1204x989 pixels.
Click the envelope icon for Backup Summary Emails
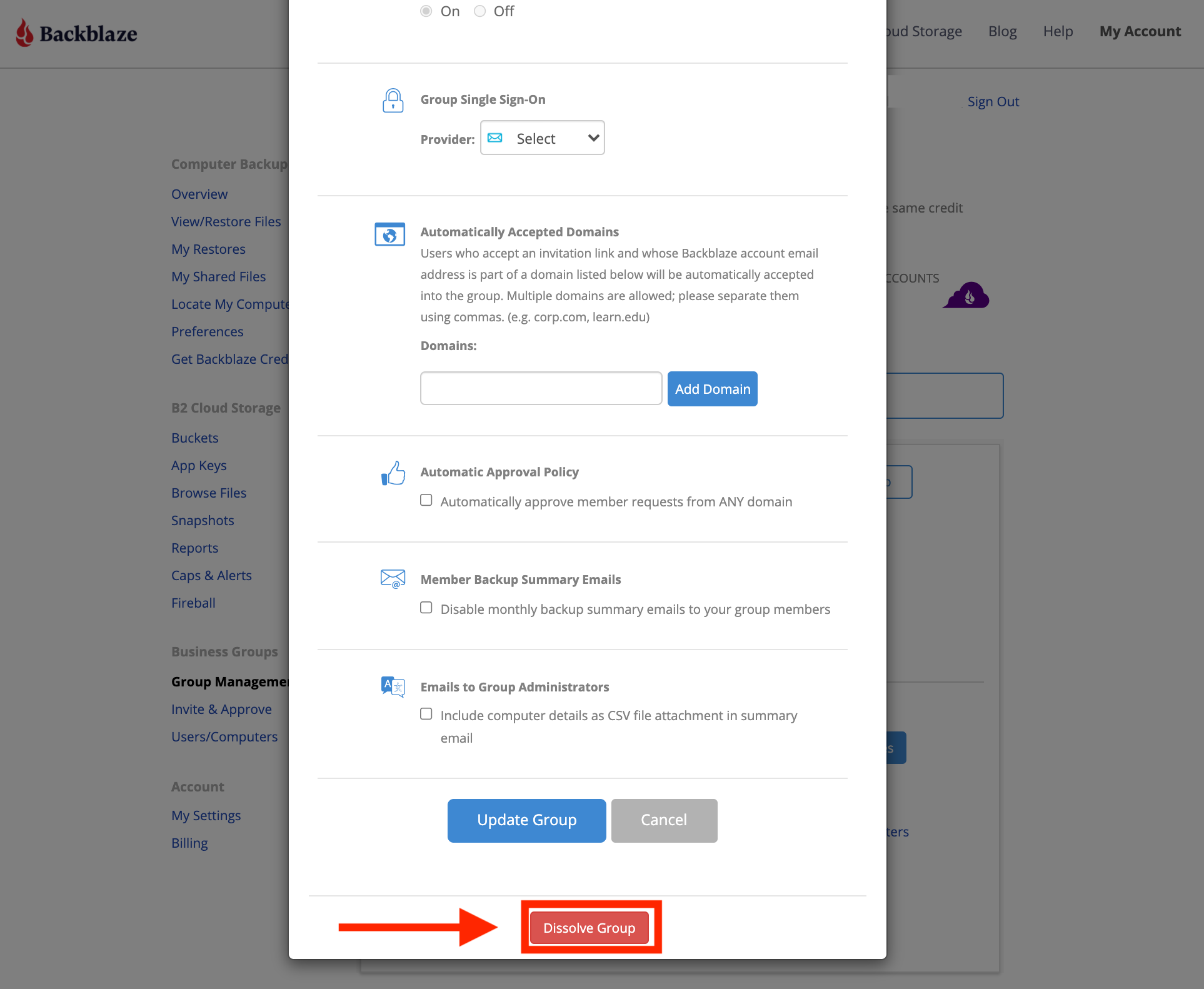[x=393, y=579]
